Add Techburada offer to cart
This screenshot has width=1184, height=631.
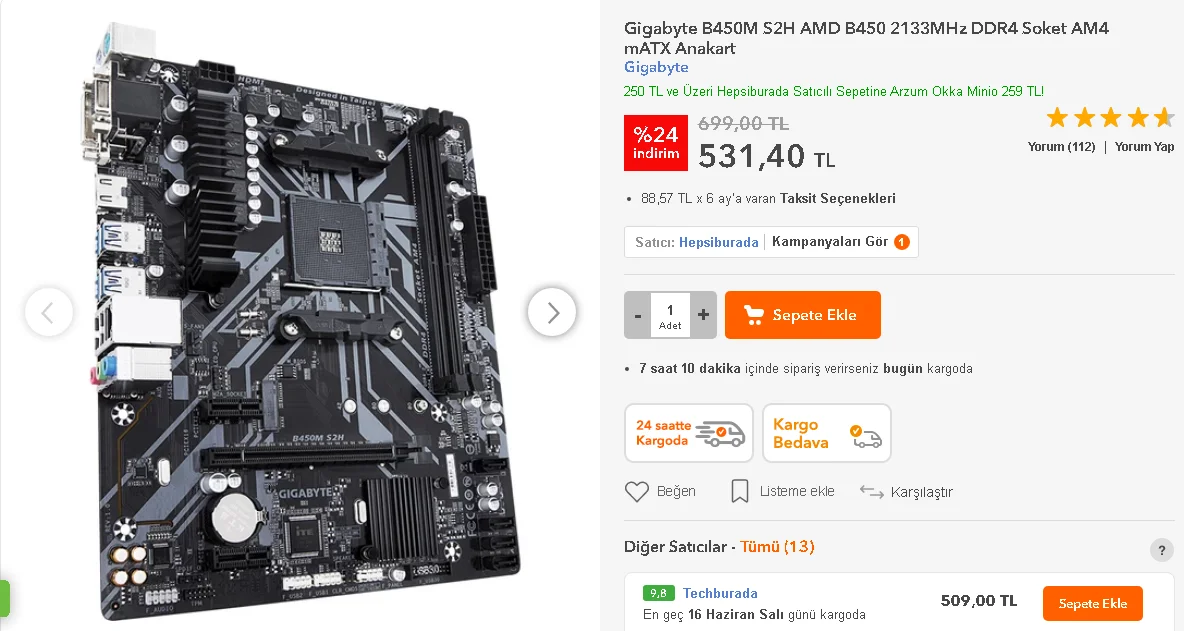[x=1093, y=604]
